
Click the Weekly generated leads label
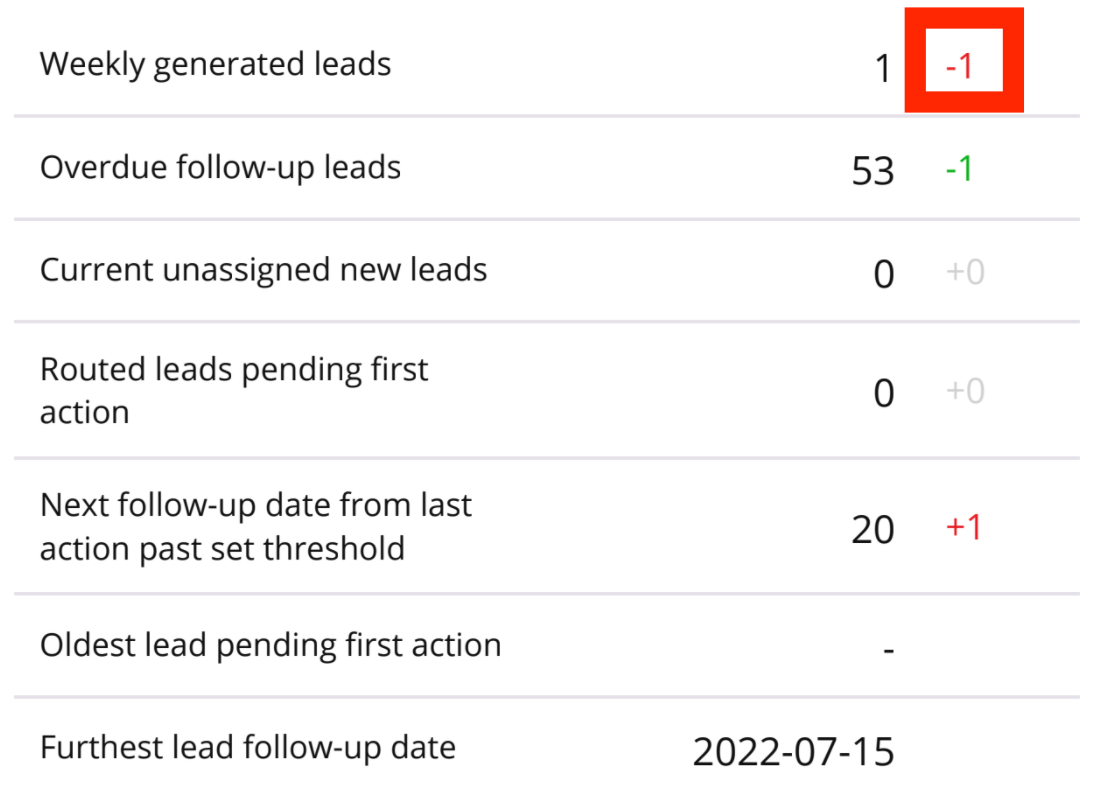pos(215,65)
